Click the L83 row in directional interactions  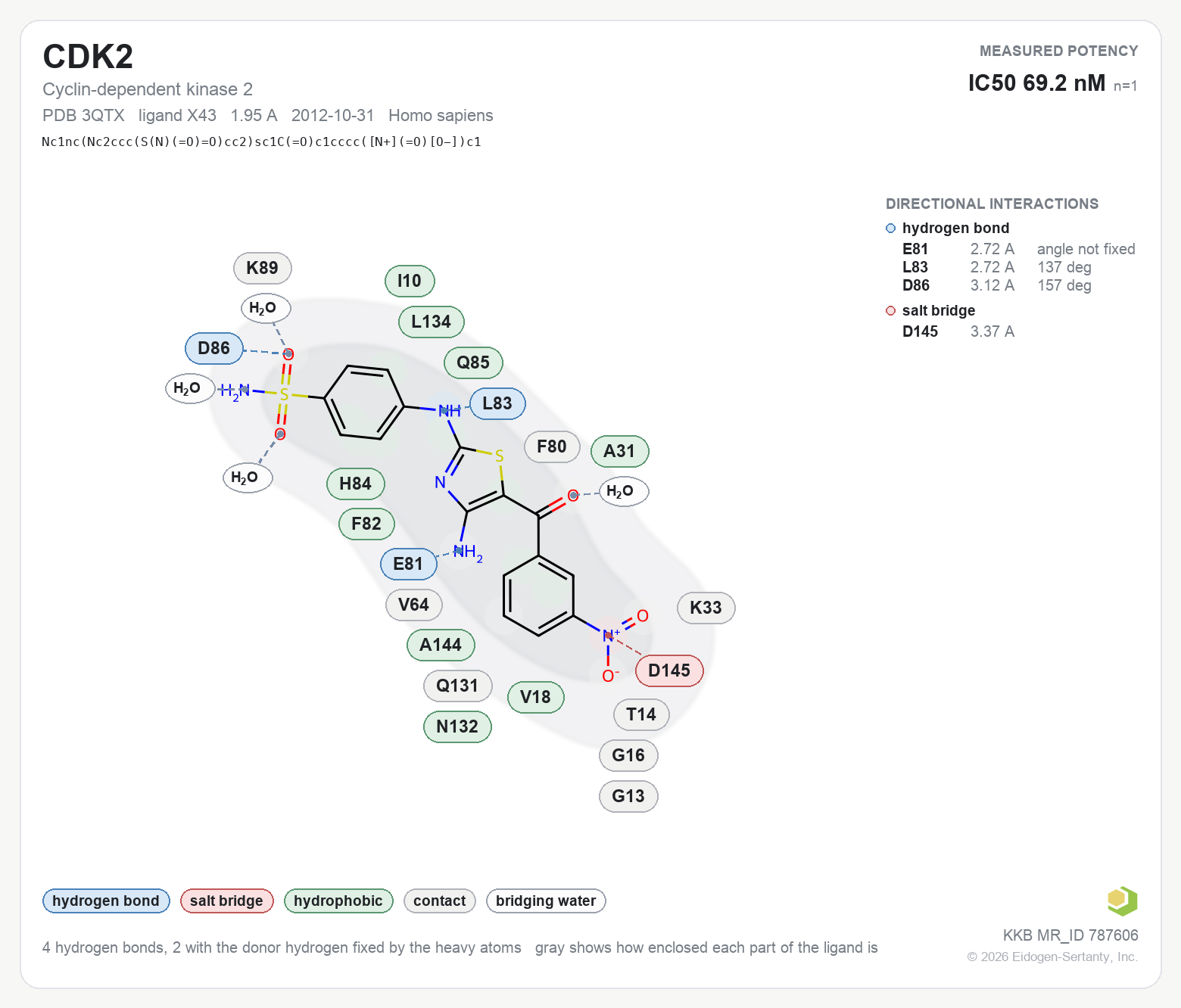click(997, 267)
